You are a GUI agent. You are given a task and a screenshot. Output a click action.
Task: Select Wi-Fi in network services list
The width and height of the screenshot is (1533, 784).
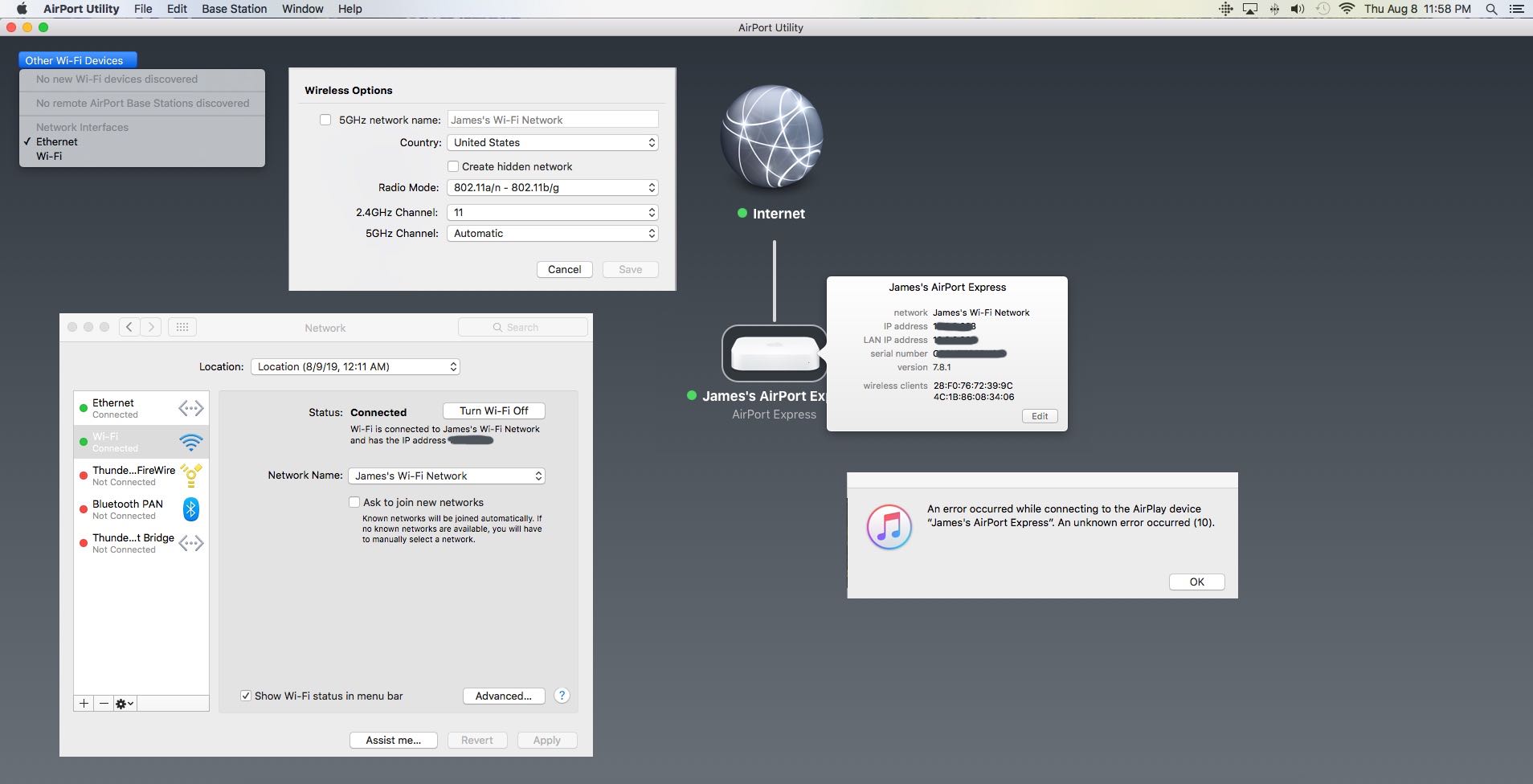point(141,442)
